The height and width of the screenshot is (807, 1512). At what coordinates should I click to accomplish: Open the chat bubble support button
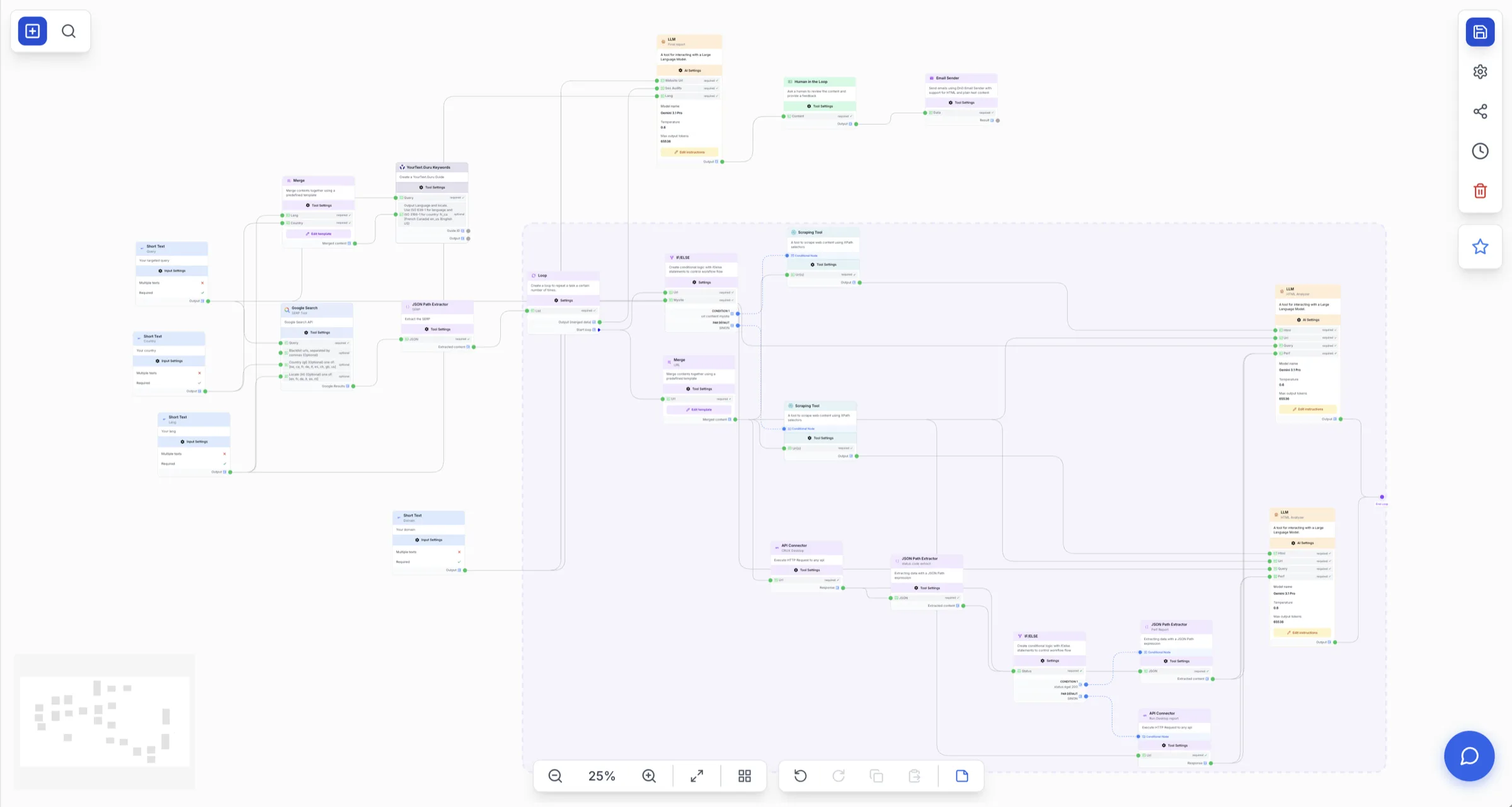click(1469, 755)
